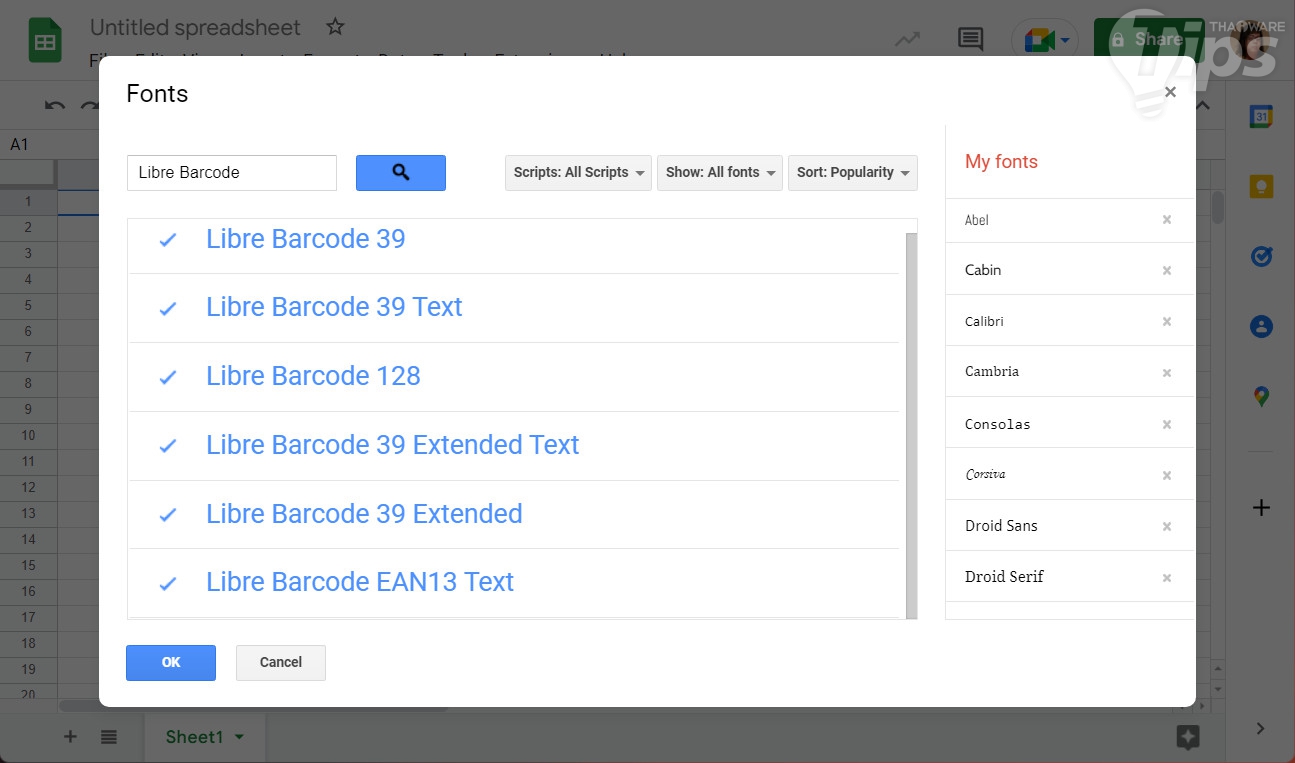This screenshot has width=1295, height=763.
Task: Open Contacts side panel icon
Action: pyautogui.click(x=1261, y=327)
